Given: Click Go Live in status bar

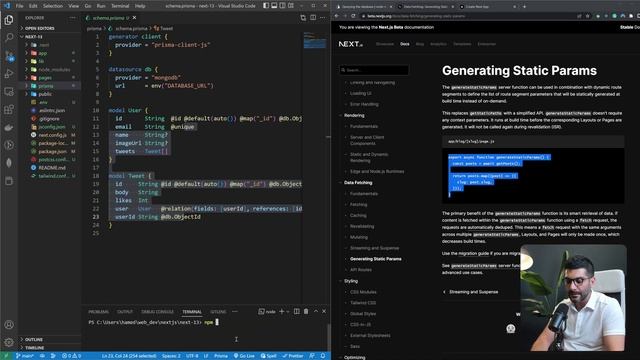Looking at the screenshot, I should point(244,356).
